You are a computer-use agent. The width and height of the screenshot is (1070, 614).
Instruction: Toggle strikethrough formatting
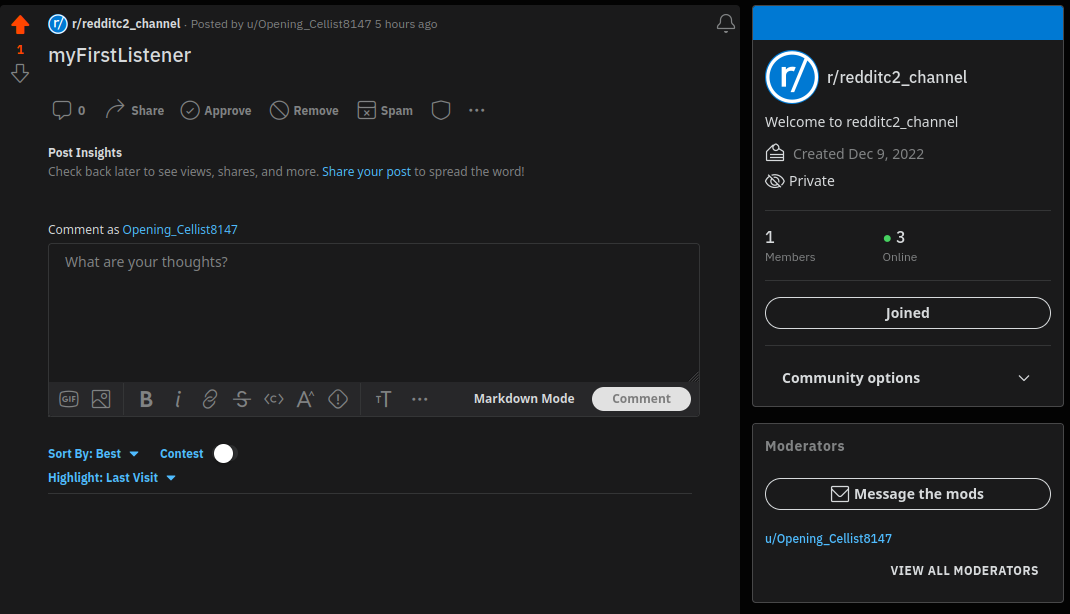pyautogui.click(x=242, y=399)
